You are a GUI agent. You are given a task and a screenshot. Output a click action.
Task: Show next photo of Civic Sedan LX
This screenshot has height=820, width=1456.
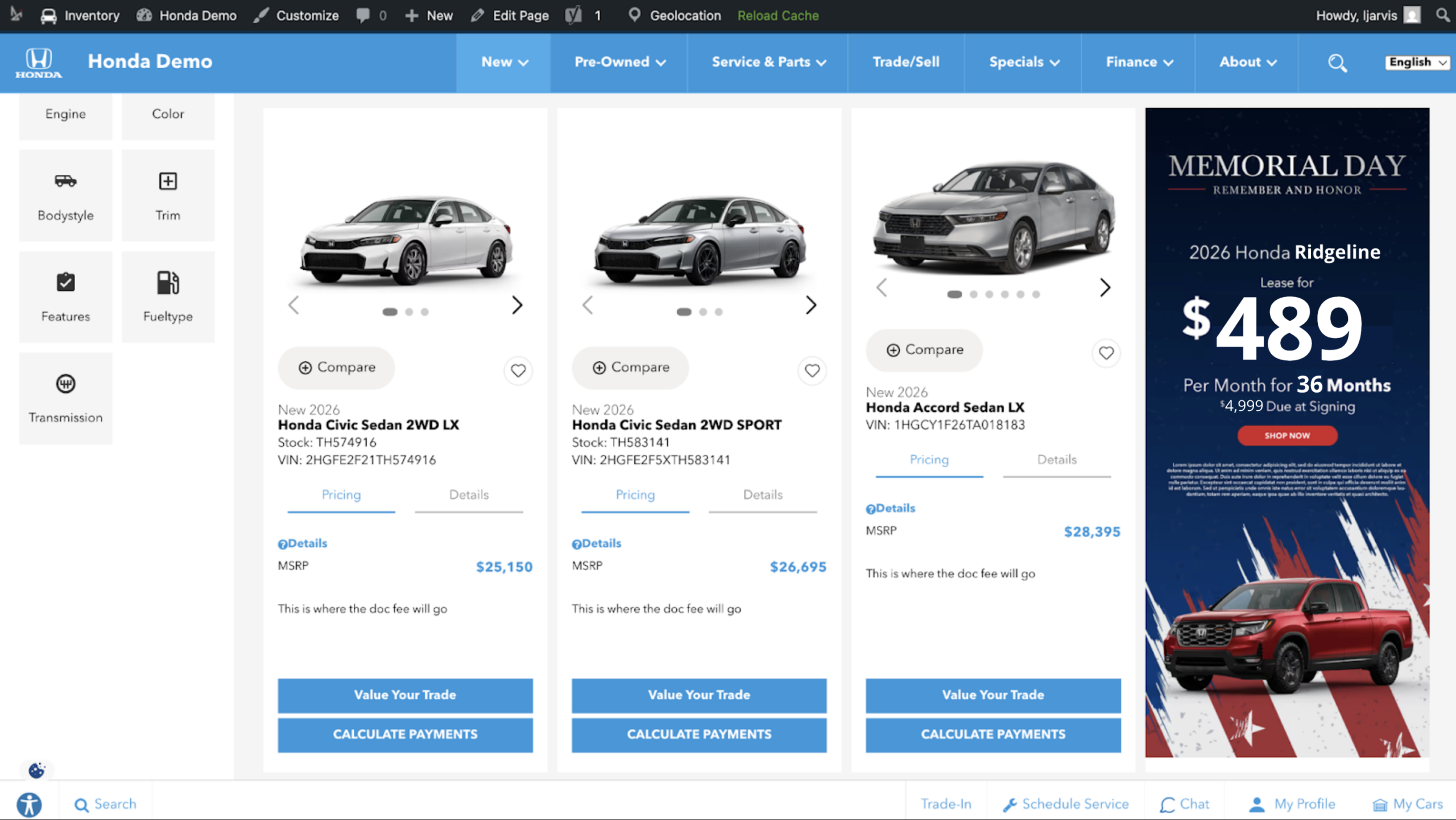tap(516, 305)
